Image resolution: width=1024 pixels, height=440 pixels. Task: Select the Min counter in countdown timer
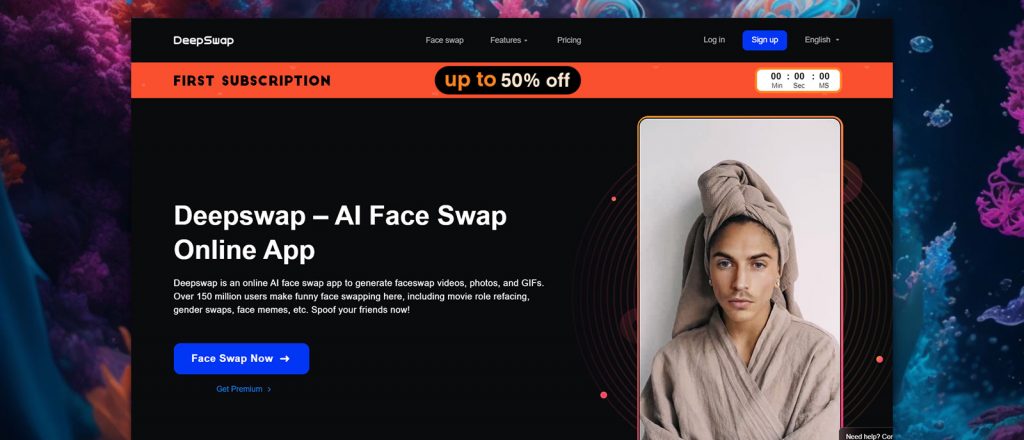coord(776,80)
